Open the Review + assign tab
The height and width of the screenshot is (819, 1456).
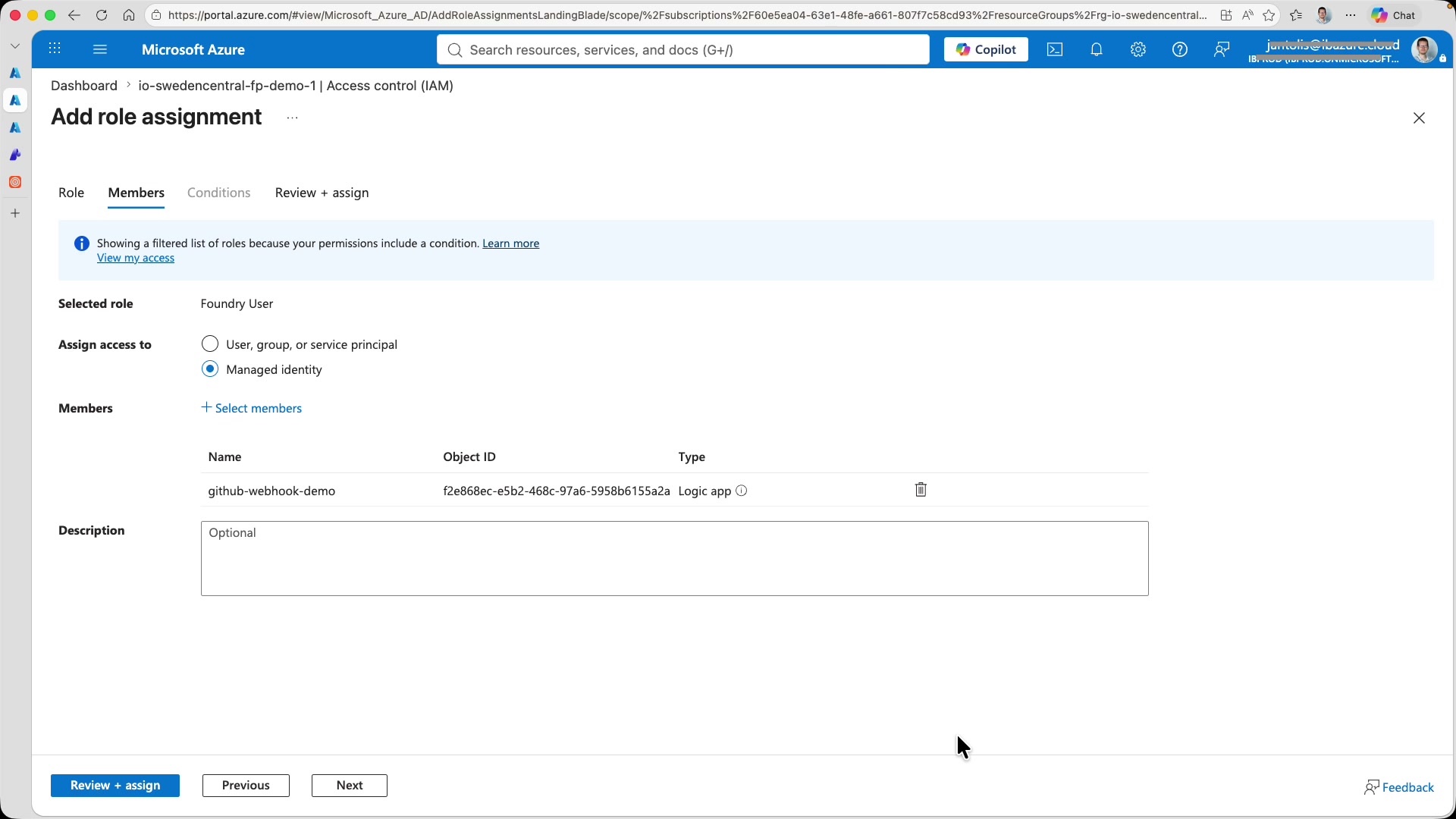point(322,193)
